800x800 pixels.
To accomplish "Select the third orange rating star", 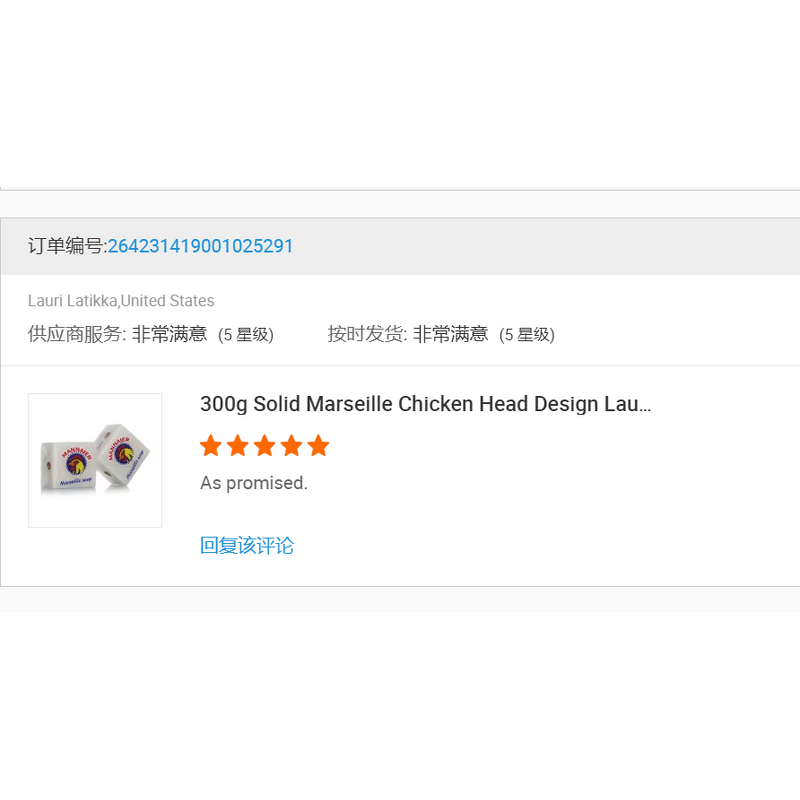I will [265, 445].
